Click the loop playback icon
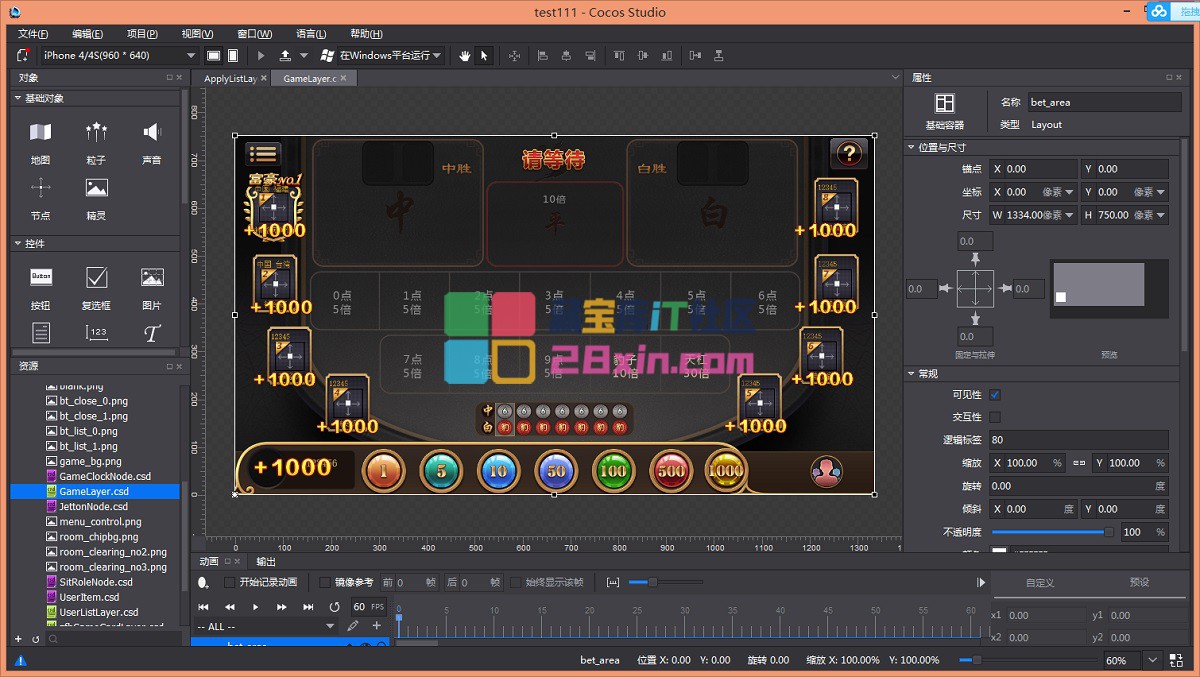The image size is (1200, 677). pos(335,607)
